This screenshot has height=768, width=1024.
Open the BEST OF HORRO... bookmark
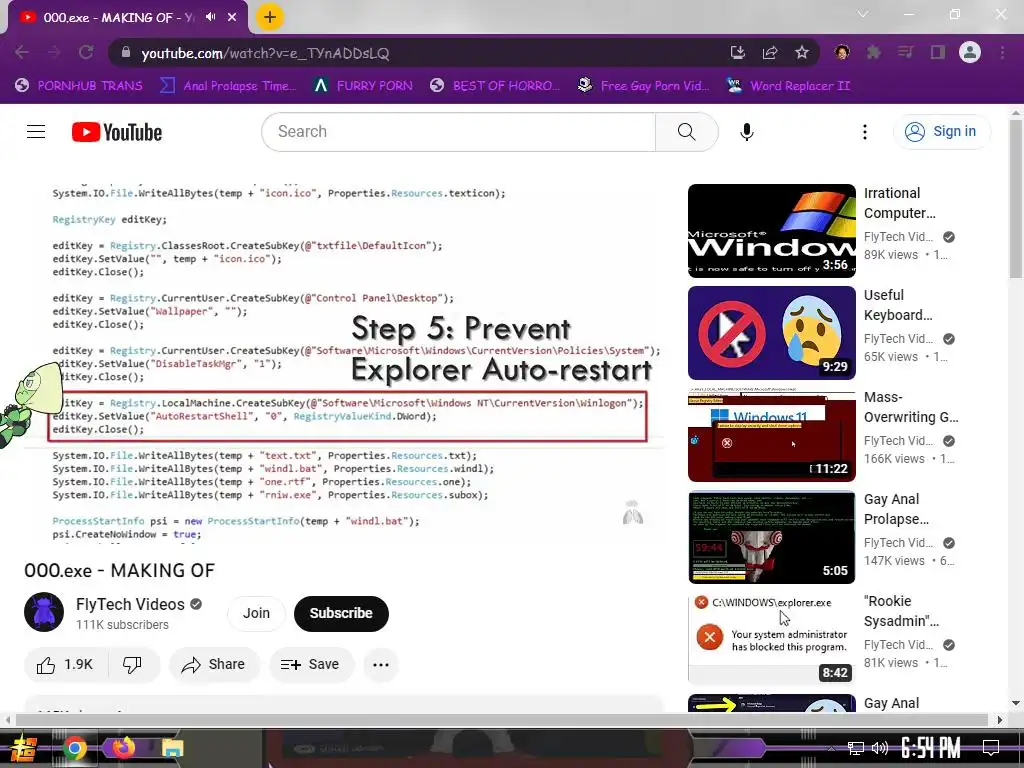click(x=495, y=86)
